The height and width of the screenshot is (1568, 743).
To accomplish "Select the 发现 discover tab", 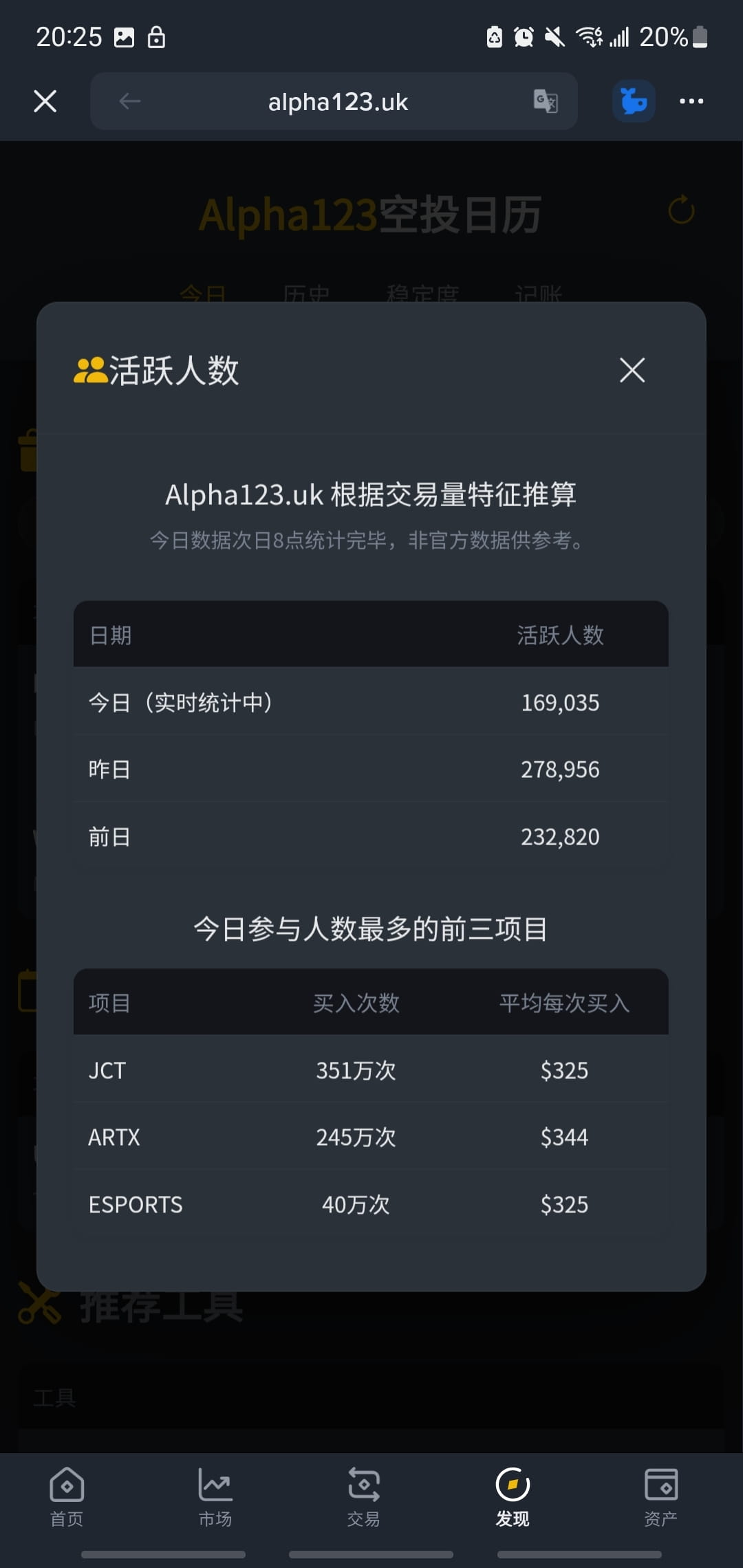I will point(513,1496).
